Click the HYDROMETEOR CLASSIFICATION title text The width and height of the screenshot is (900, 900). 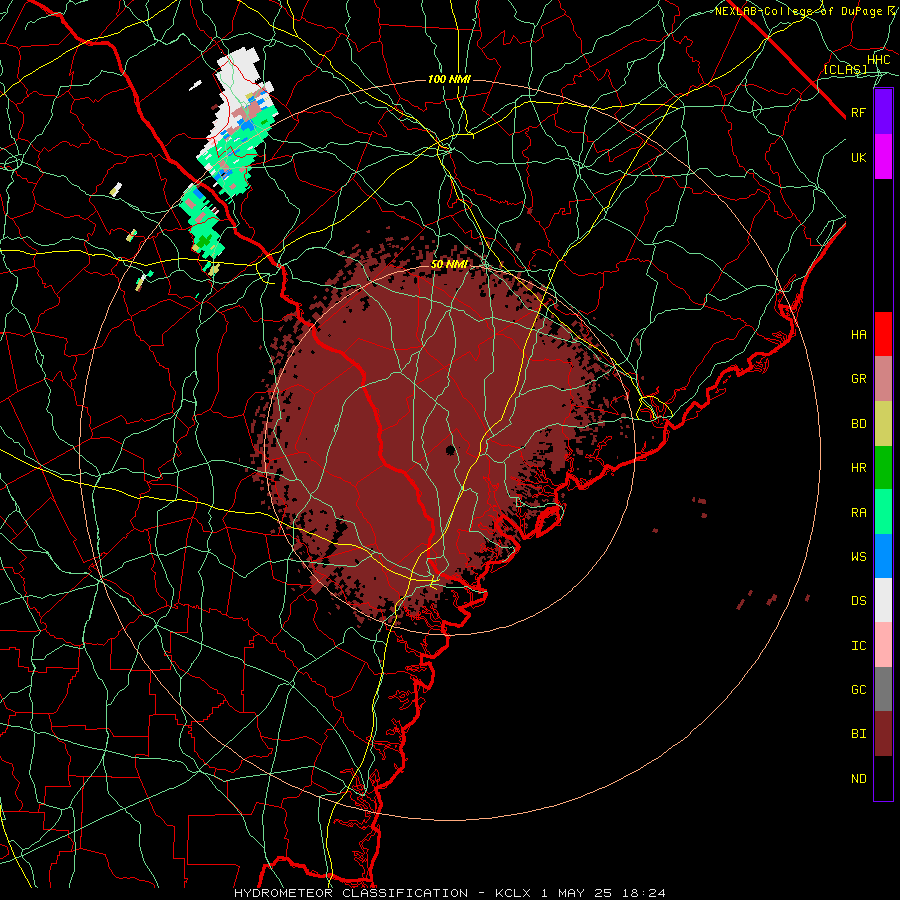pyautogui.click(x=351, y=893)
